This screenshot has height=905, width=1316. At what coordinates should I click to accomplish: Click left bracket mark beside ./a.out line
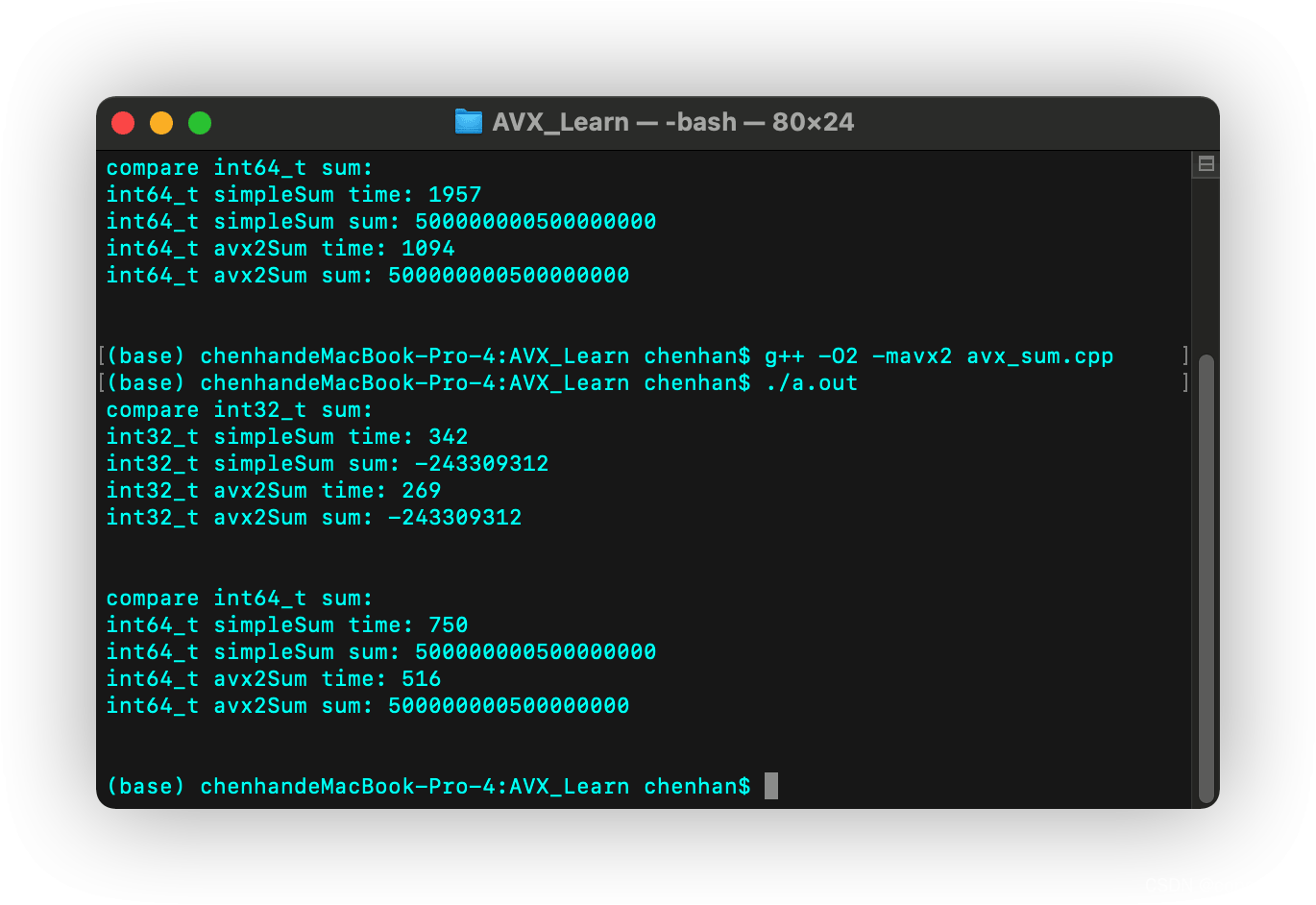coord(102,383)
